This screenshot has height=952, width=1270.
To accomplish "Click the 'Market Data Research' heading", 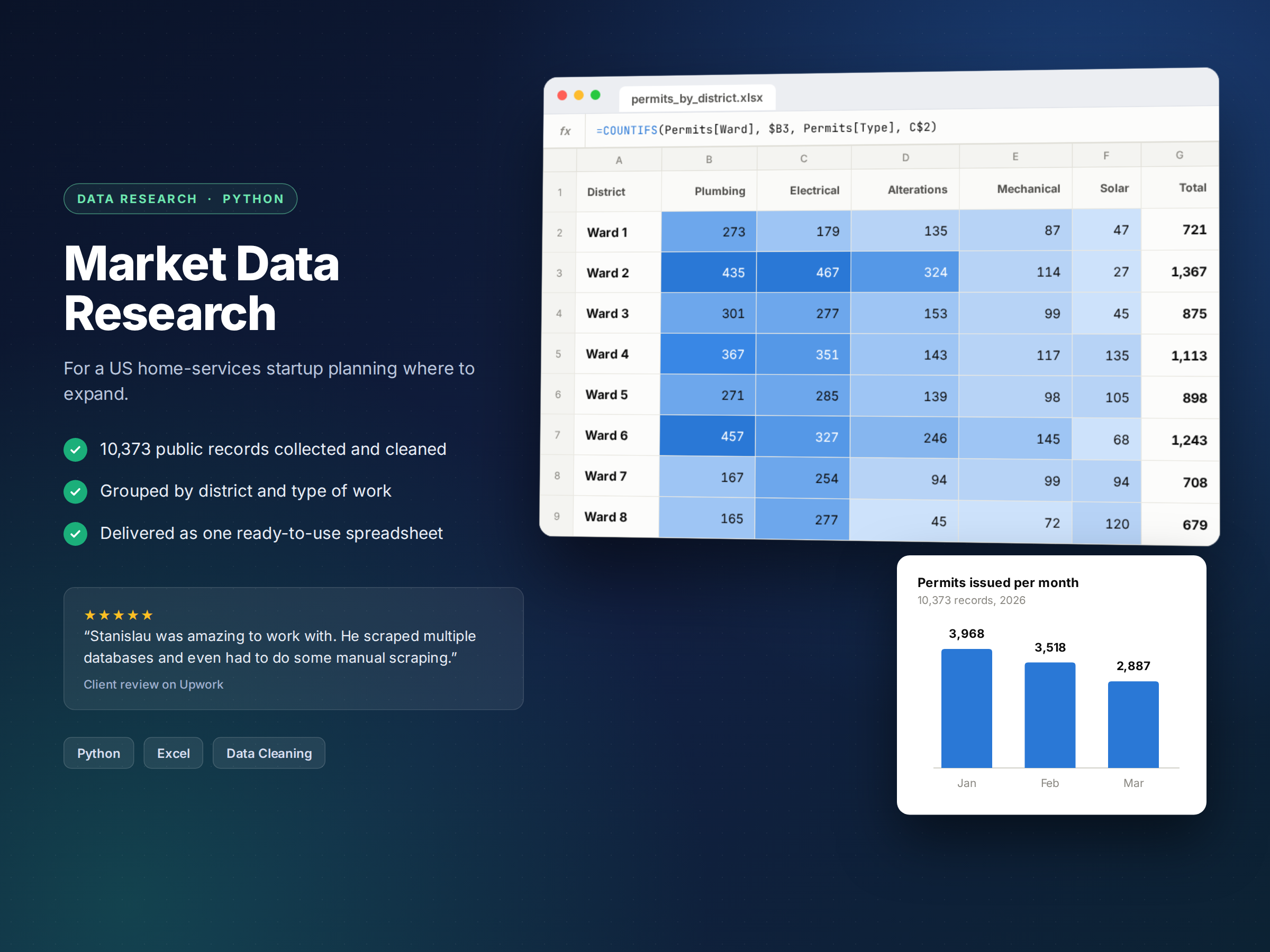I will 202,288.
